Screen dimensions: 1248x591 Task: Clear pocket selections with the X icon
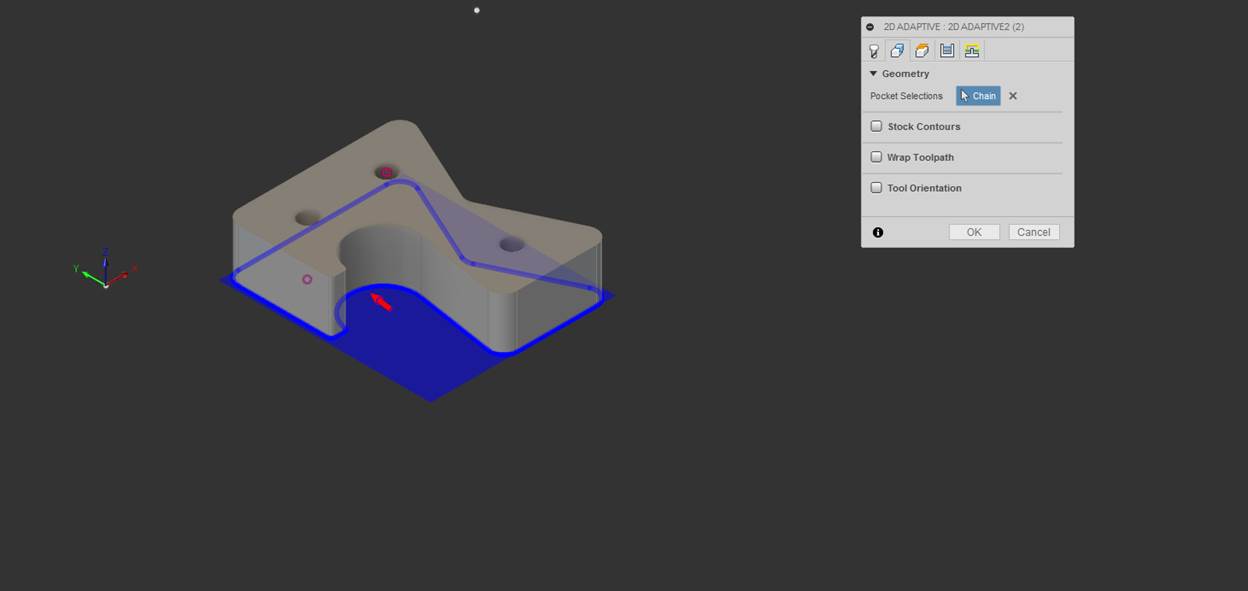click(x=1013, y=96)
